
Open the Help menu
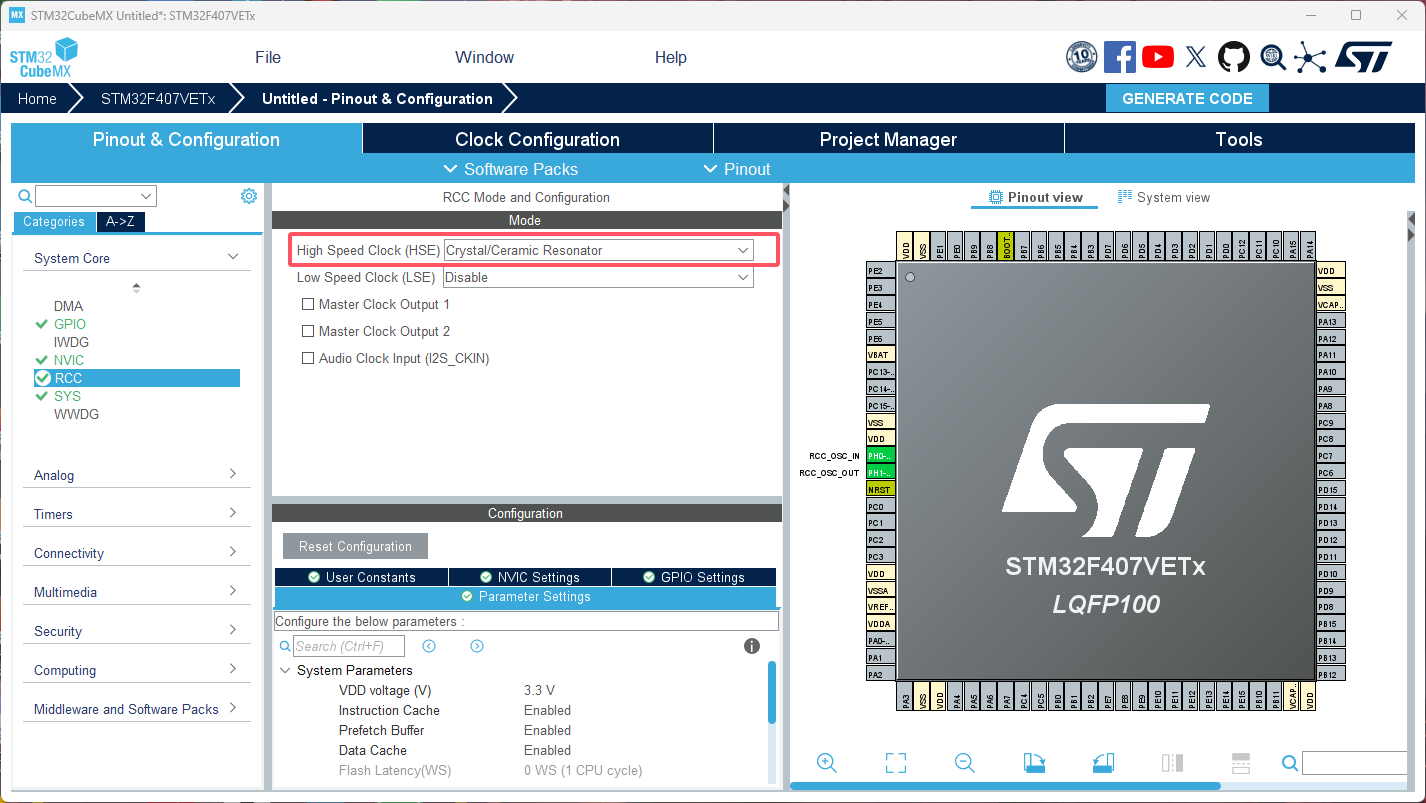[x=671, y=57]
